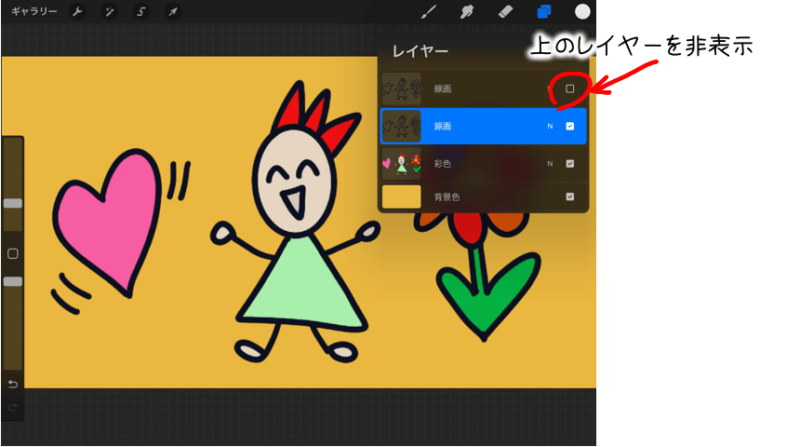Select the Smudge finger tool

467,11
